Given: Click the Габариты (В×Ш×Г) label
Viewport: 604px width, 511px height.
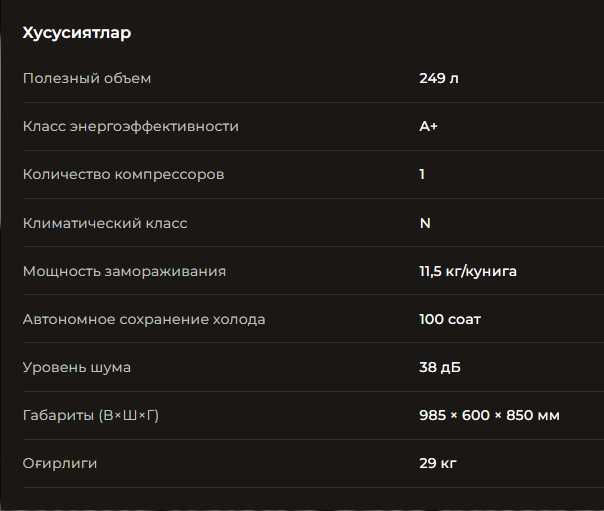Looking at the screenshot, I should 91,415.
